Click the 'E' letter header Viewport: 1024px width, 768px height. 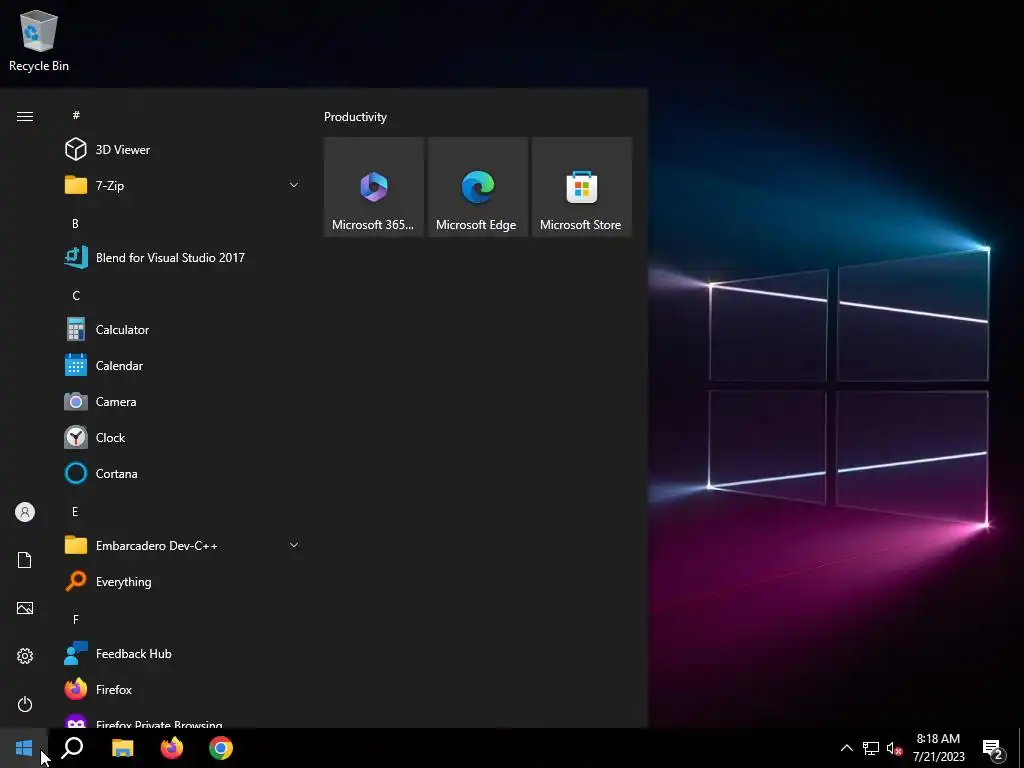pyautogui.click(x=75, y=511)
